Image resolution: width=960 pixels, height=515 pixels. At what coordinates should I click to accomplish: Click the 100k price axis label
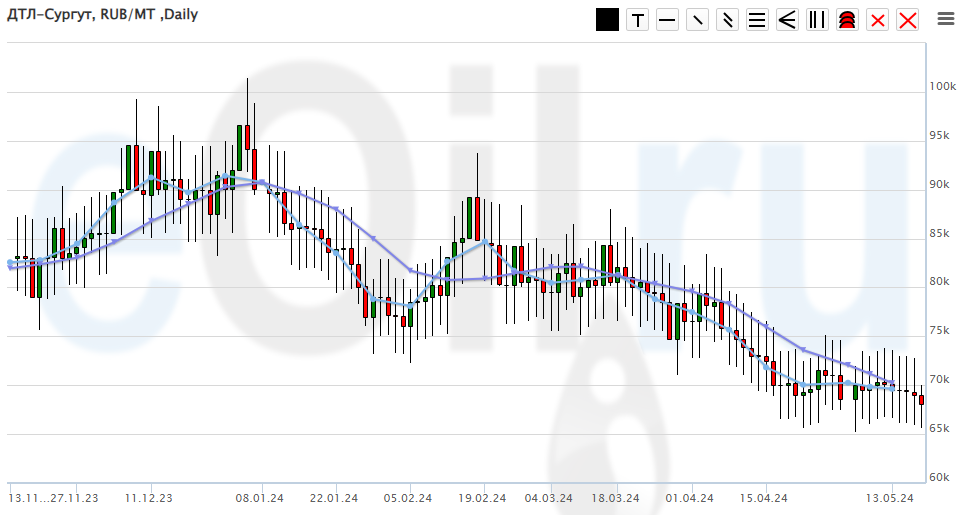[942, 87]
